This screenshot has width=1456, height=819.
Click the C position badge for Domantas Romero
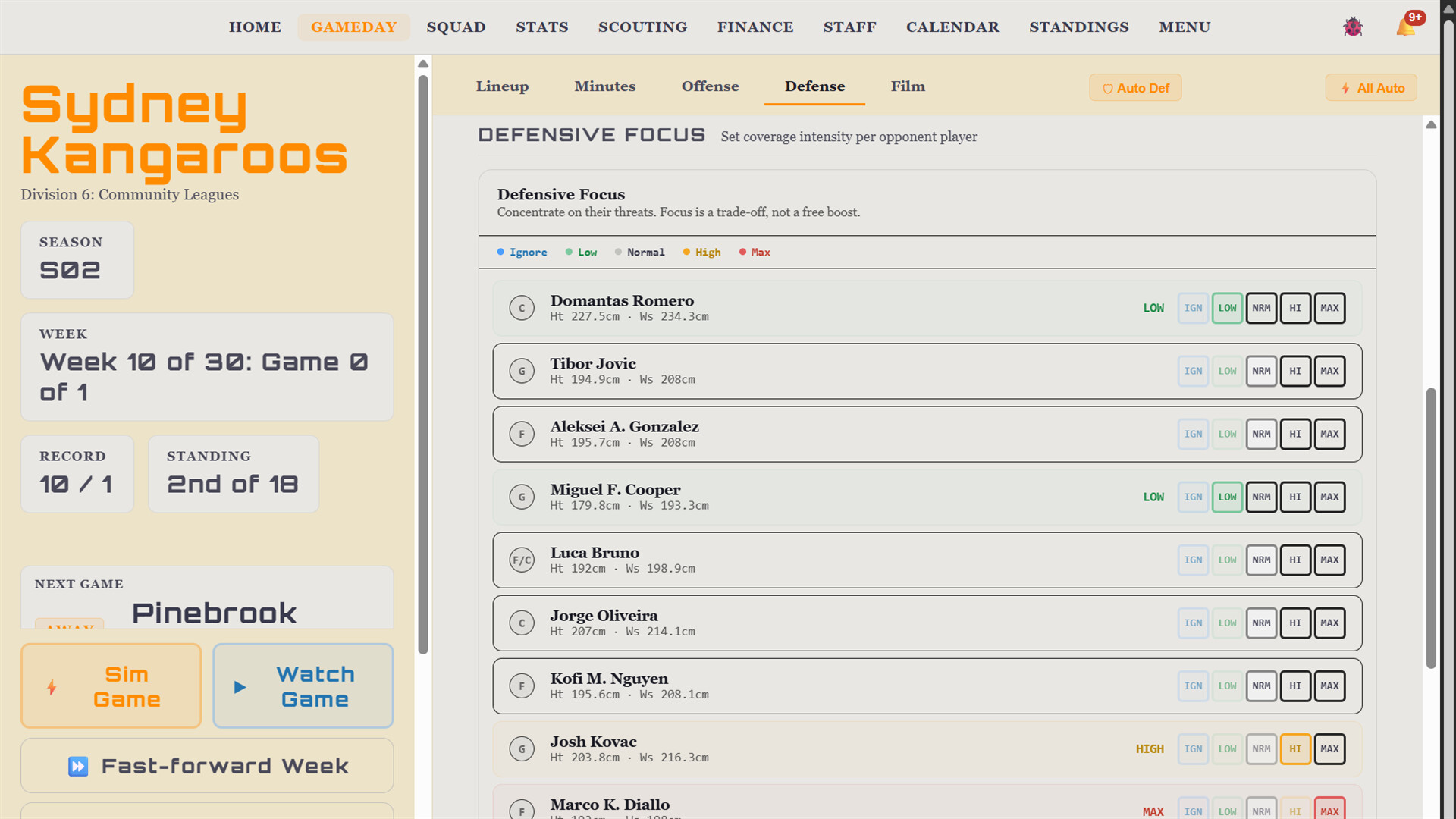click(x=522, y=308)
